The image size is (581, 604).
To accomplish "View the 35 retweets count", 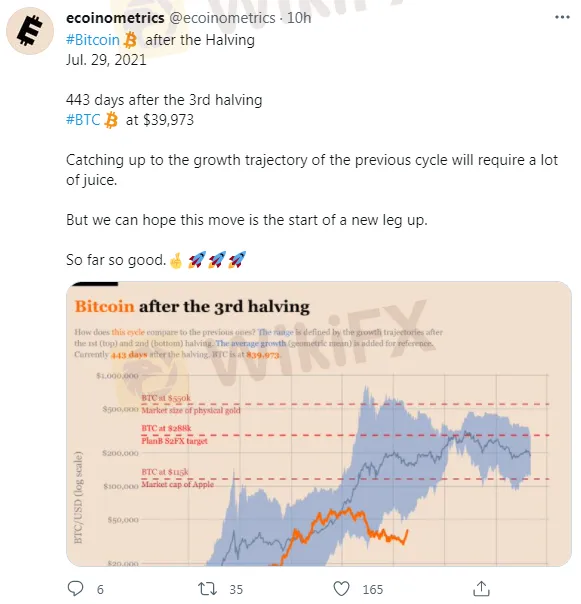I will (236, 589).
